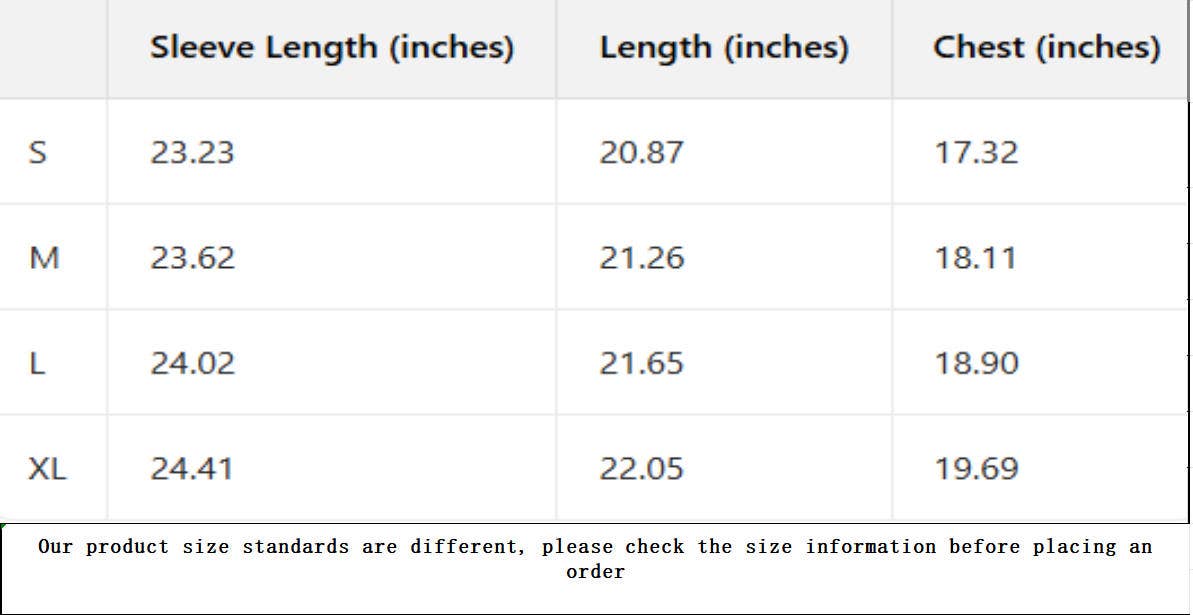Click the 23.23 sleeve length cell

[x=192, y=152]
